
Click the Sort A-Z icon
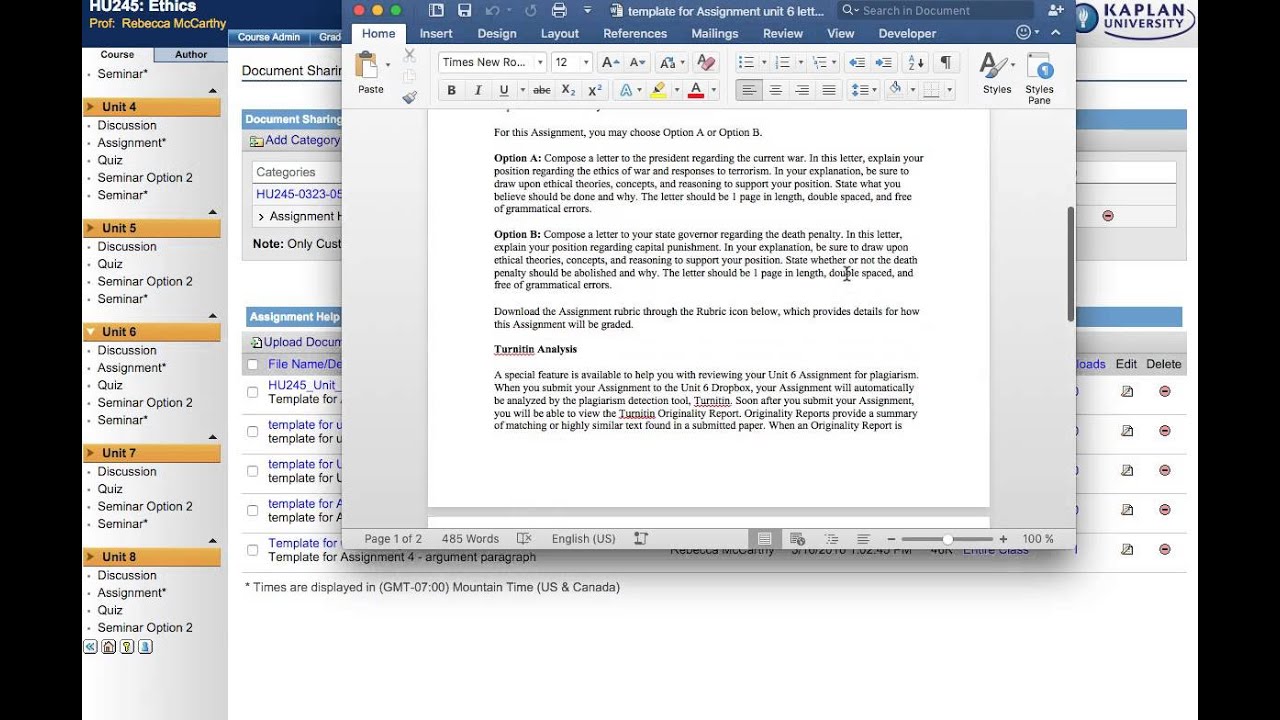click(916, 62)
